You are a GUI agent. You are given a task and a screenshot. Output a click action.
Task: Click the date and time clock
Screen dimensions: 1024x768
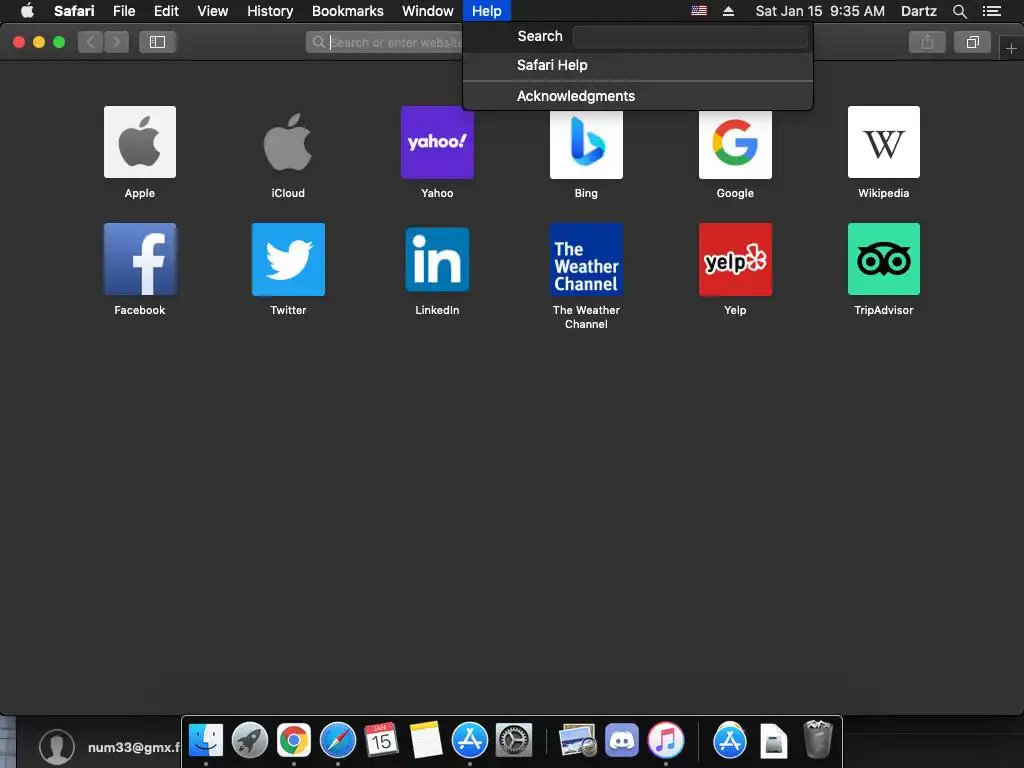click(x=820, y=11)
